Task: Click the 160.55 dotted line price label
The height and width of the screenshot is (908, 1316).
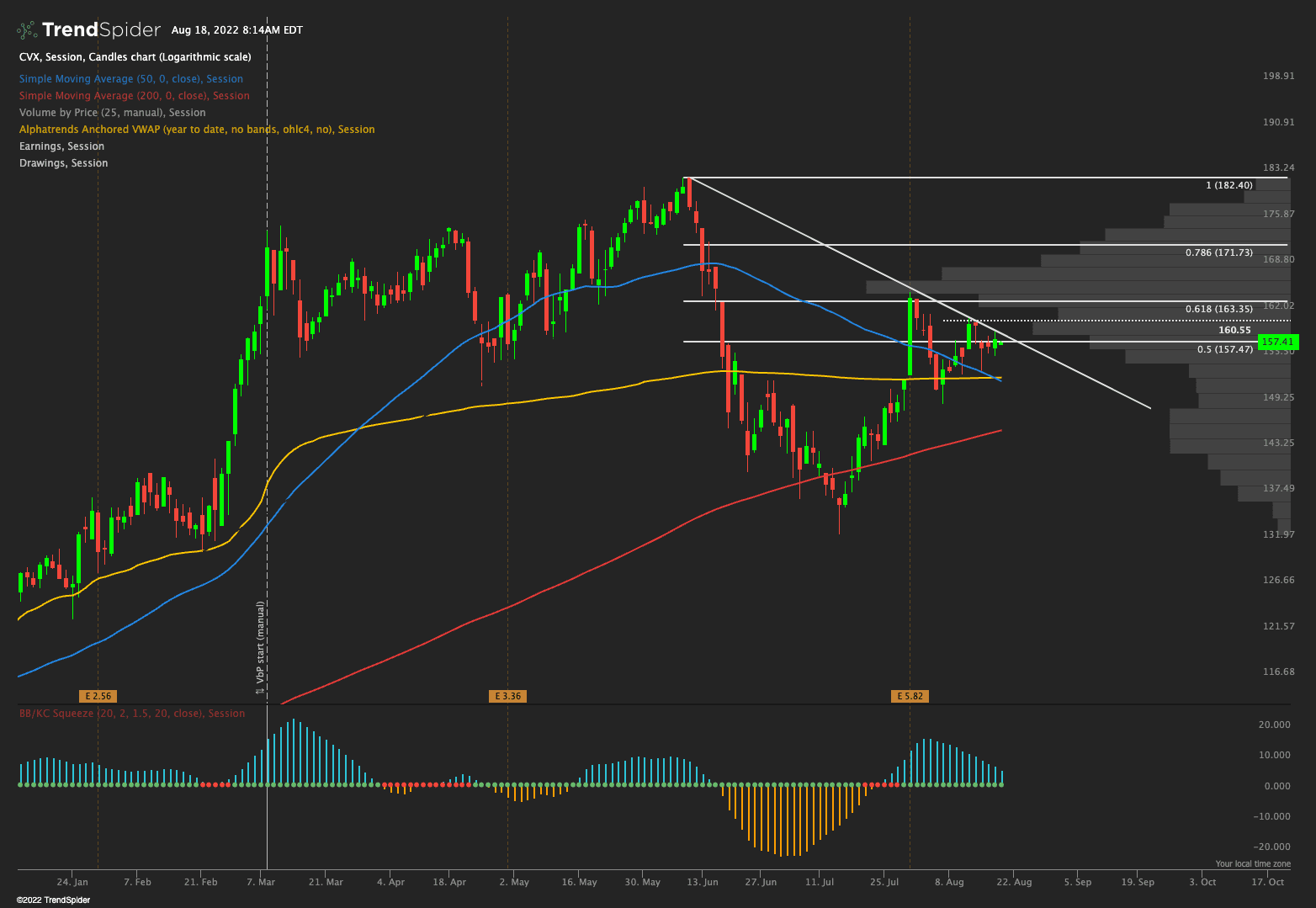Action: pyautogui.click(x=1234, y=331)
